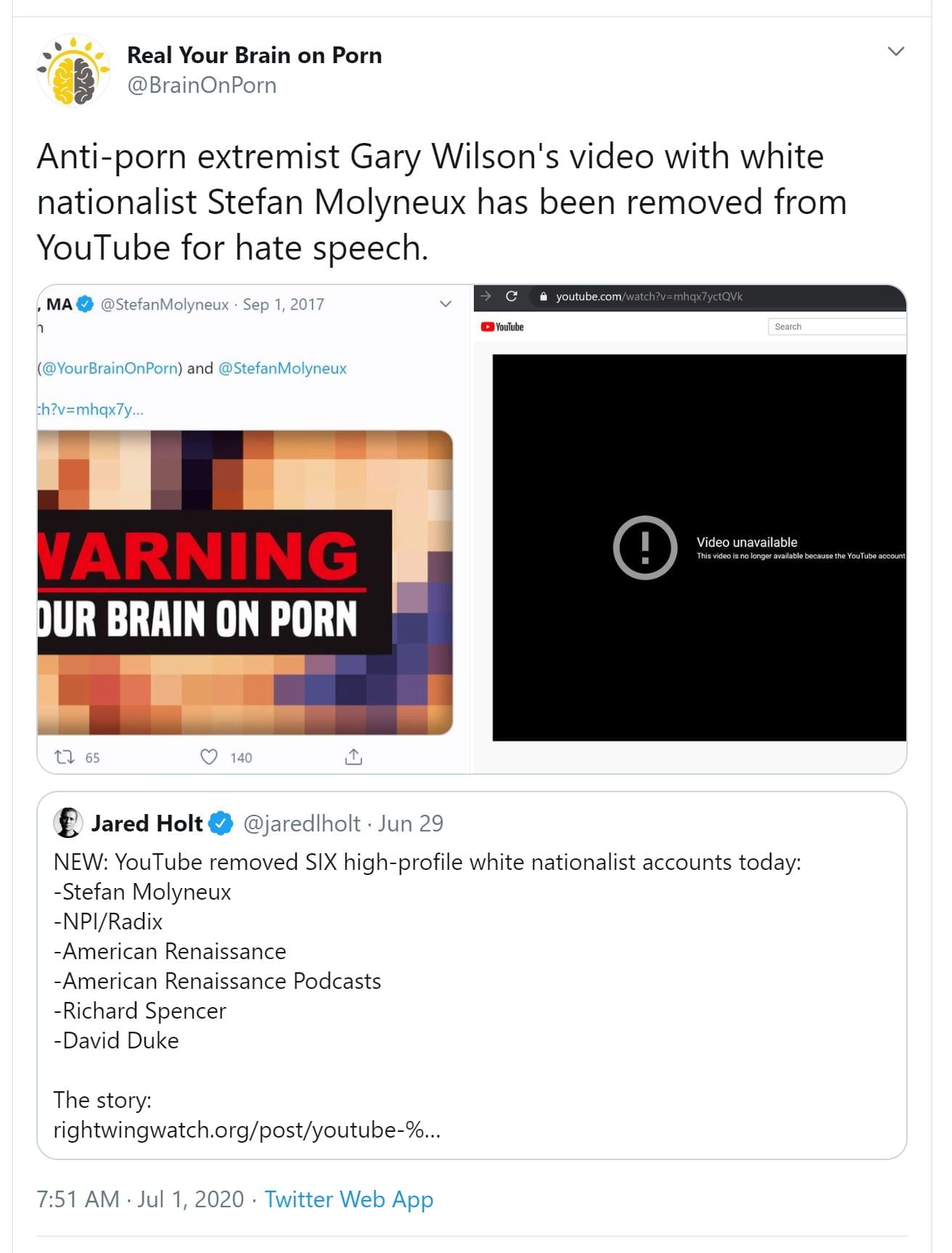The height and width of the screenshot is (1253, 952).
Task: Expand the chevron in Stefan Molyneux's tweet
Action: (x=446, y=304)
